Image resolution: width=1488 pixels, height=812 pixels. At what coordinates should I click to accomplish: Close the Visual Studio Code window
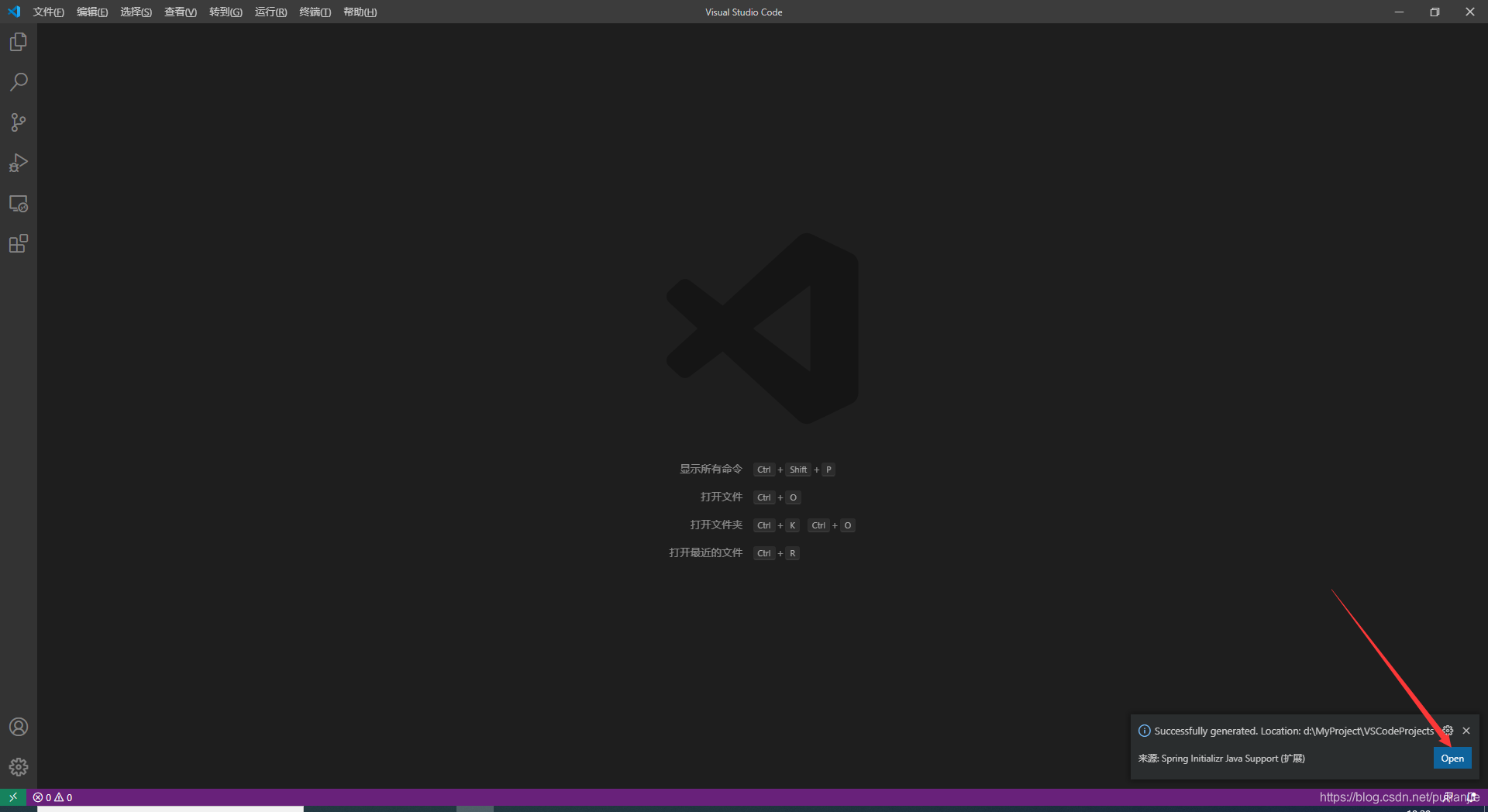(x=1470, y=12)
